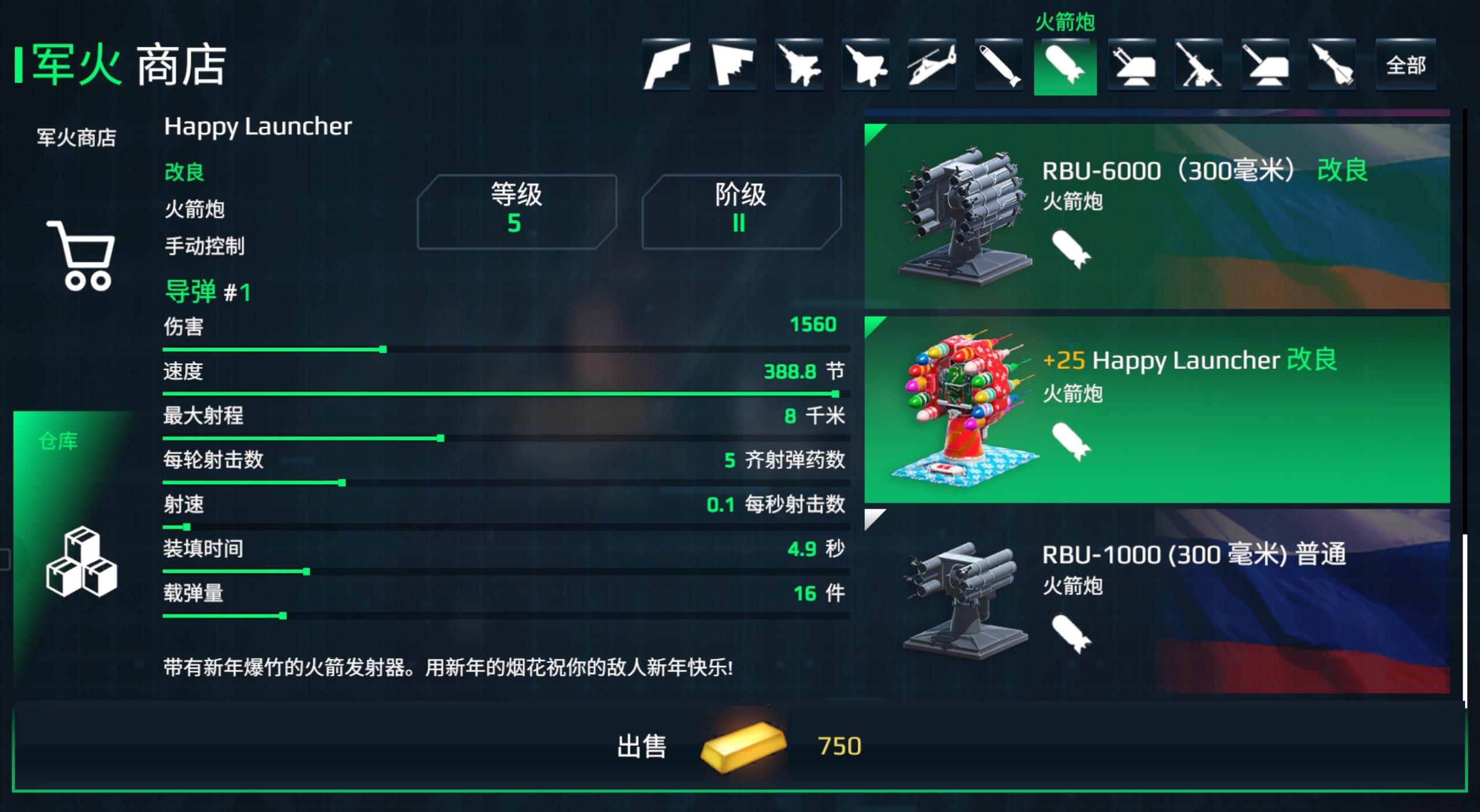This screenshot has height=812, width=1480.
Task: Open the shop via shopping cart icon
Action: tap(81, 255)
